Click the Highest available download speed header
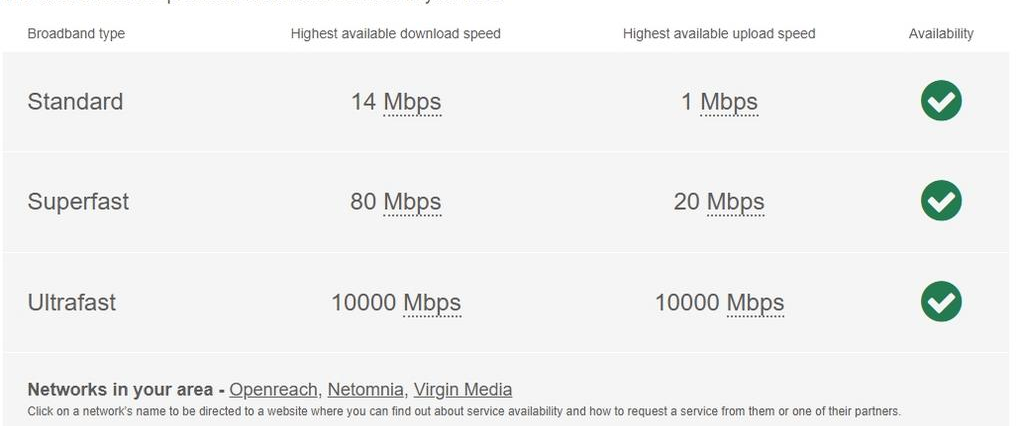Viewport: 1024px width, 426px height. pos(395,34)
